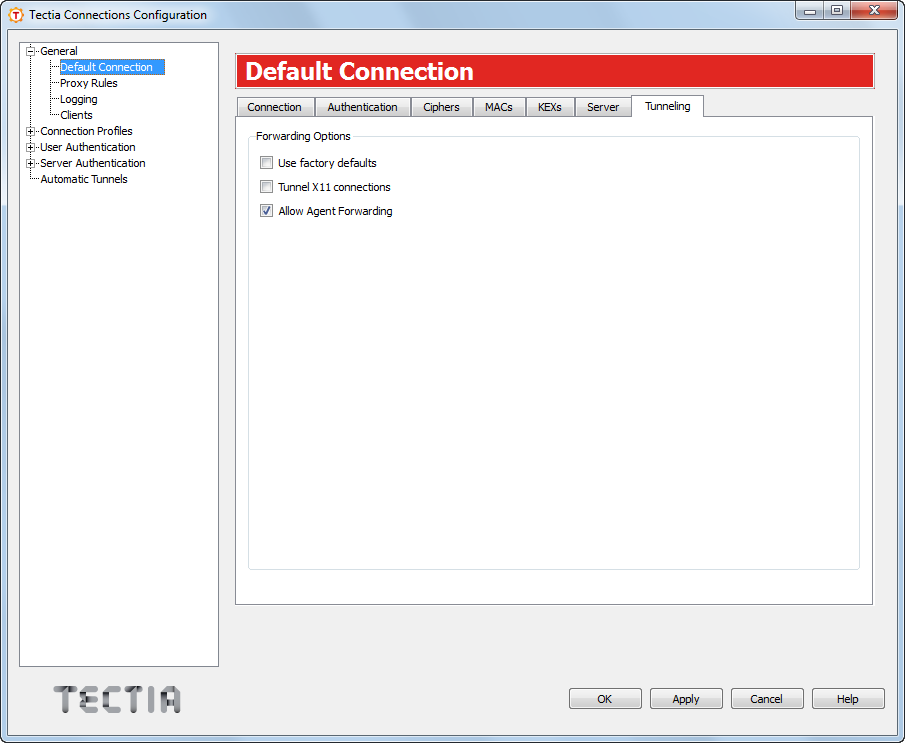Click the Apply button

686,698
